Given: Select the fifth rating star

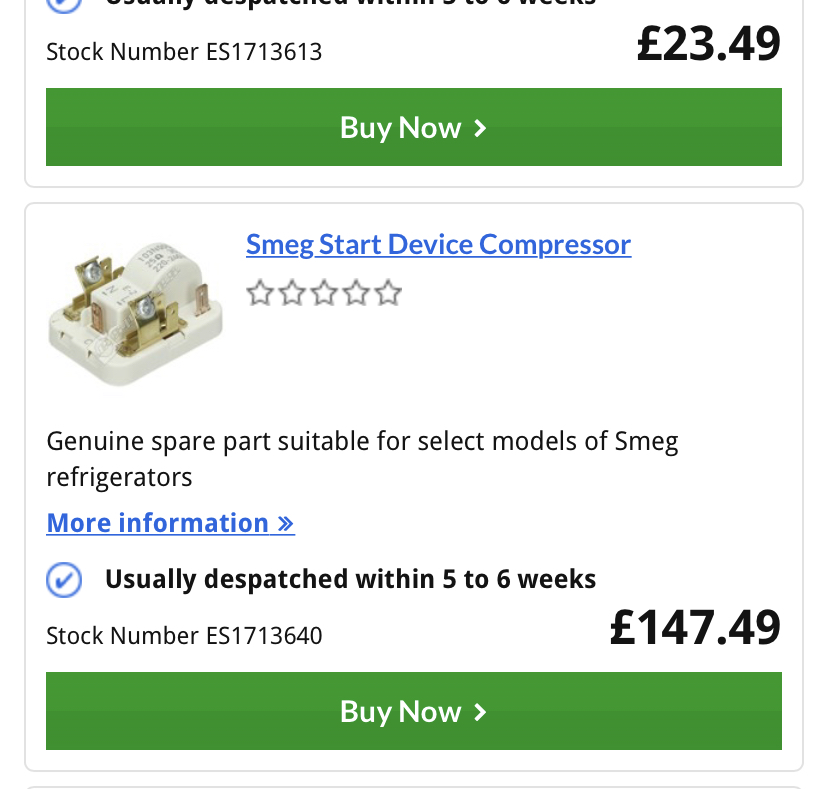Looking at the screenshot, I should pyautogui.click(x=388, y=294).
